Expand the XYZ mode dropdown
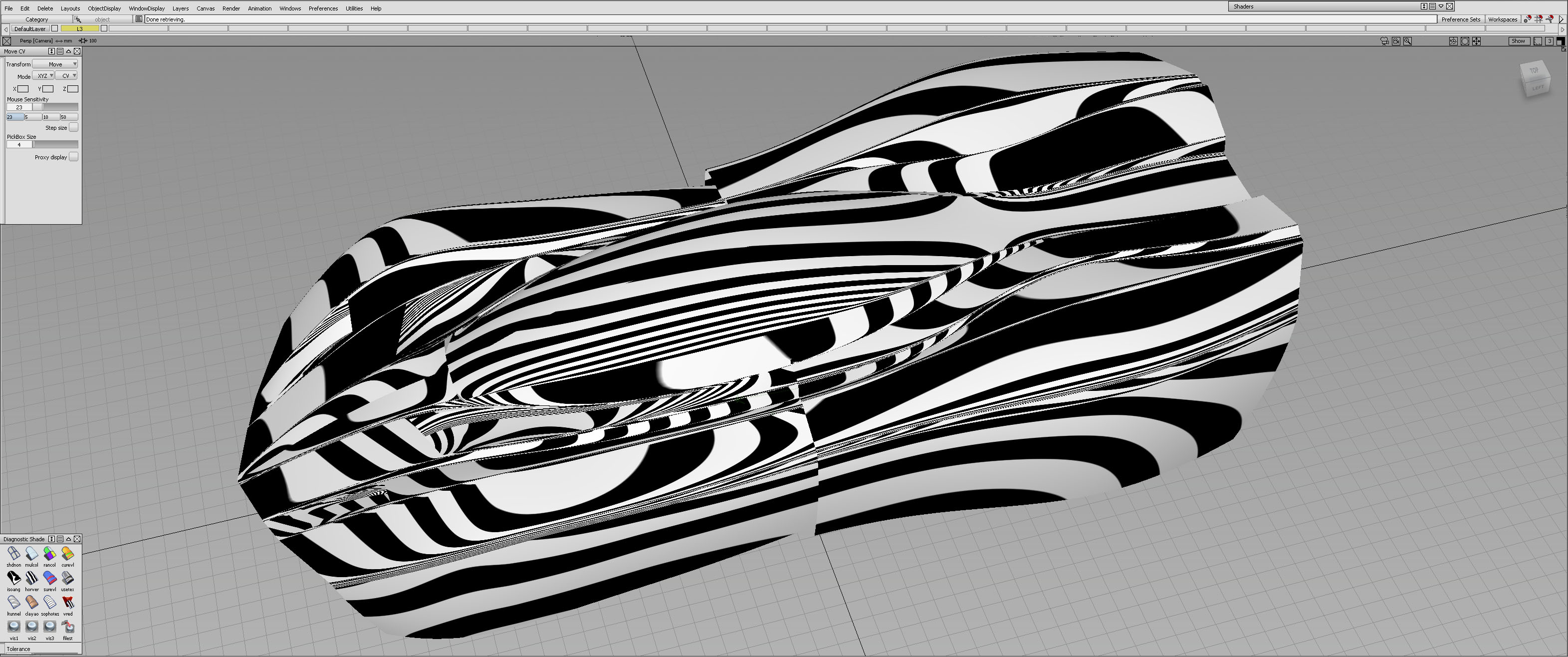Screen dimensions: 1568x657 [x=43, y=75]
